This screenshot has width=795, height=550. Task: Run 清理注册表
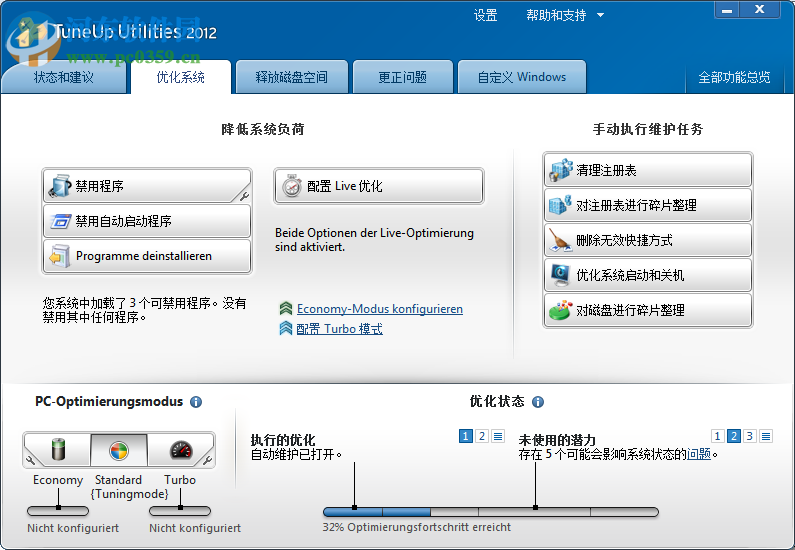(x=647, y=170)
